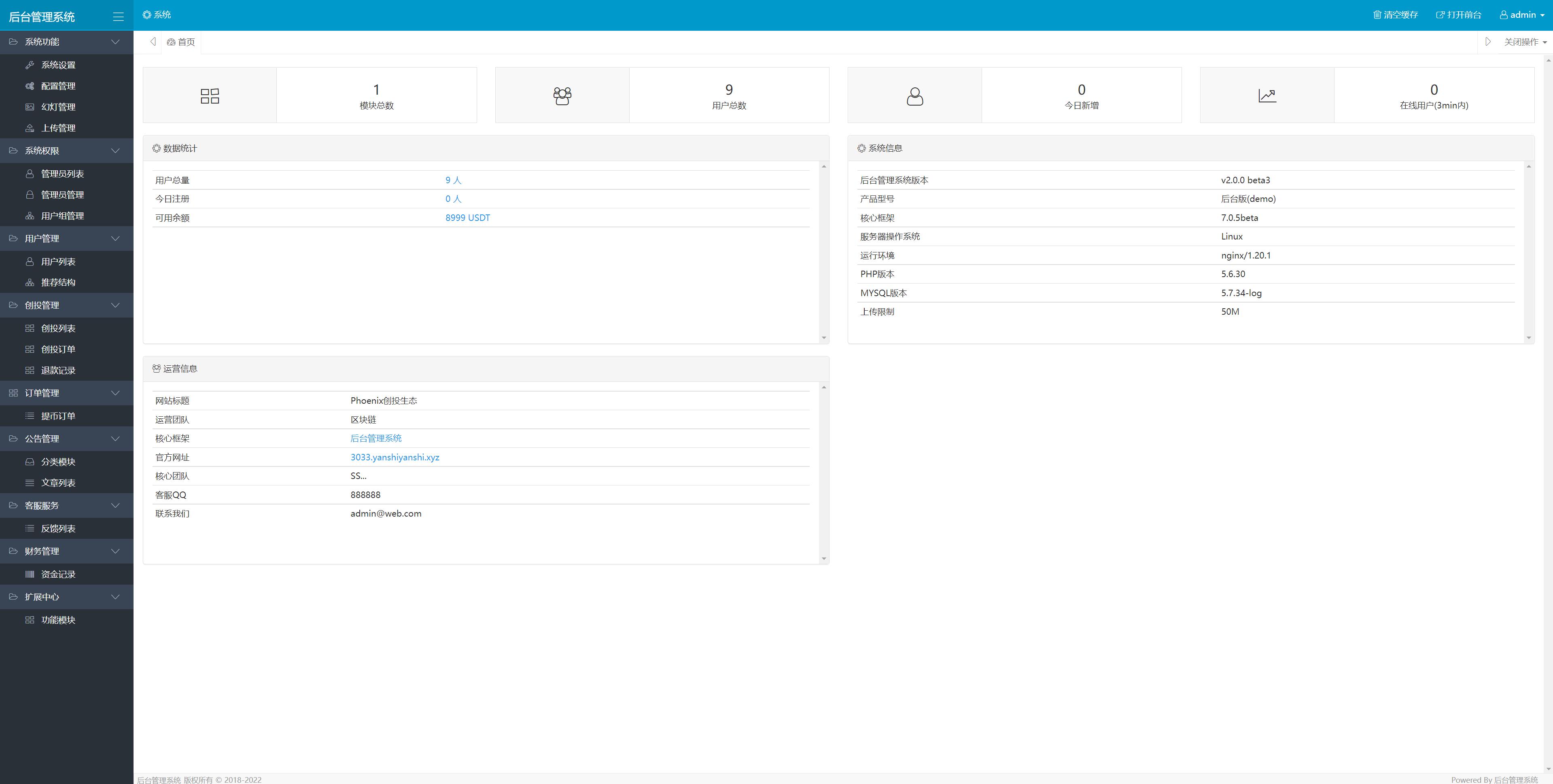1553x784 pixels.
Task: Click the clear cache trash icon
Action: coord(1377,15)
